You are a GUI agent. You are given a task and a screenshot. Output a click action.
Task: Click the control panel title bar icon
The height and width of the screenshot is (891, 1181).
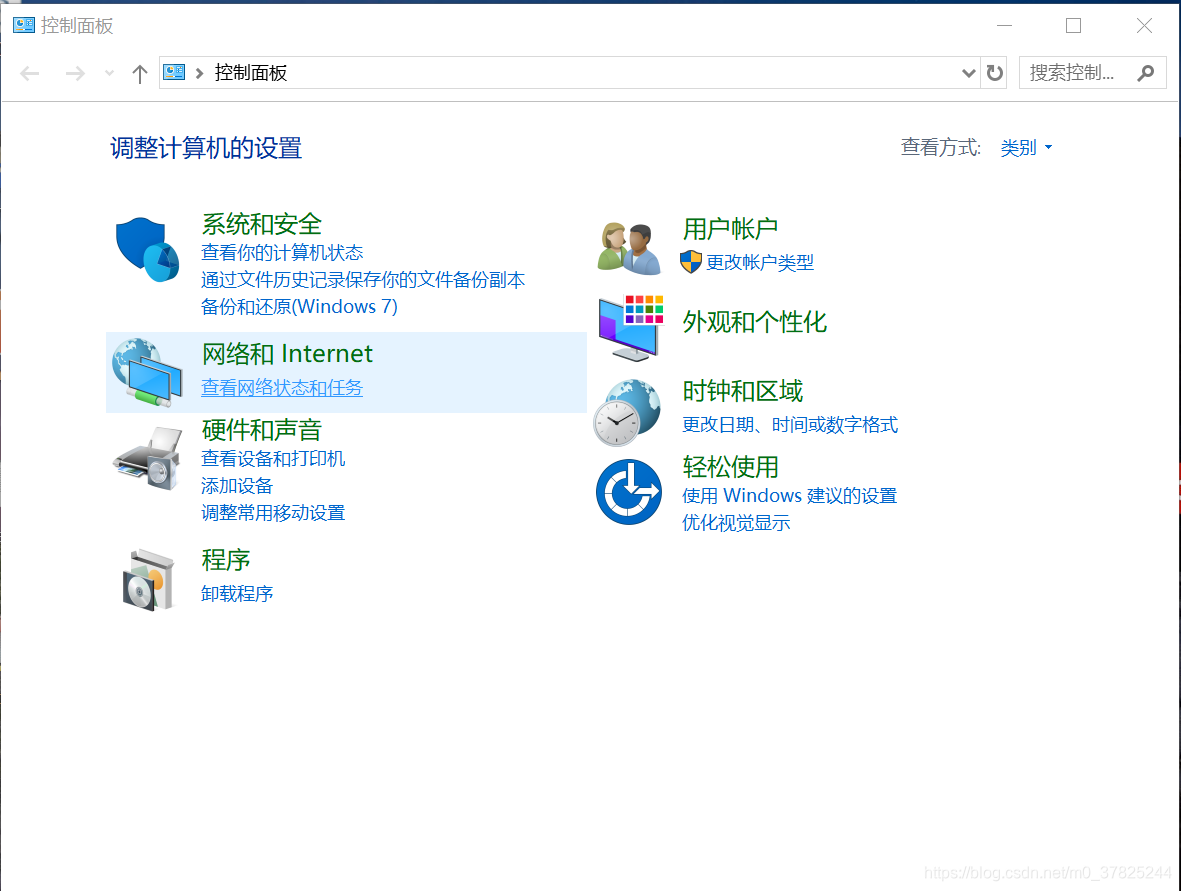24,26
